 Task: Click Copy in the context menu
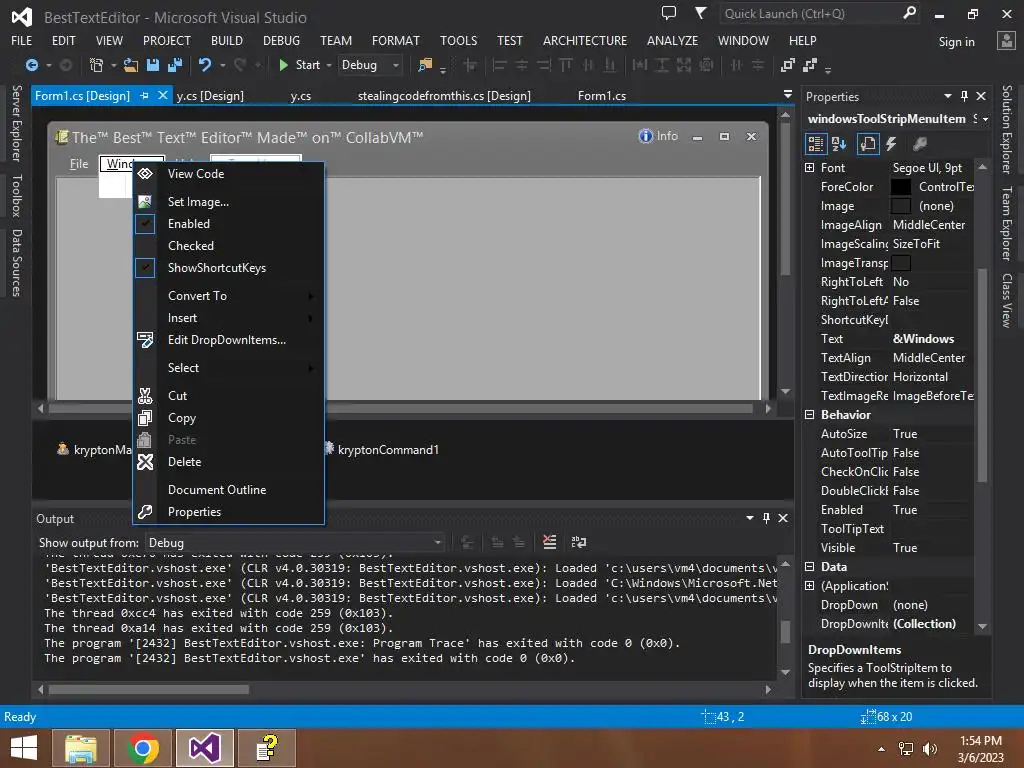click(x=229, y=418)
